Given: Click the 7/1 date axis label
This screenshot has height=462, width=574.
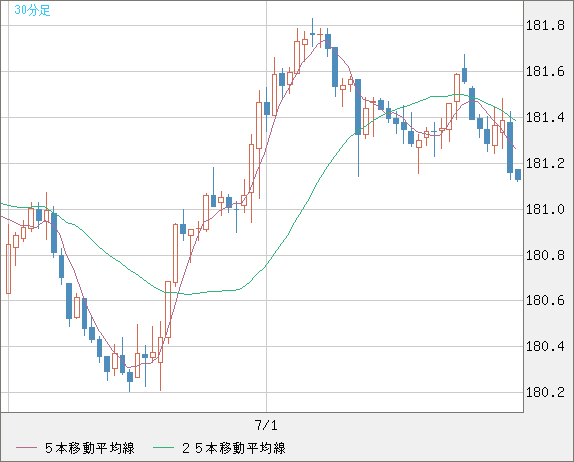Looking at the screenshot, I should tap(266, 425).
